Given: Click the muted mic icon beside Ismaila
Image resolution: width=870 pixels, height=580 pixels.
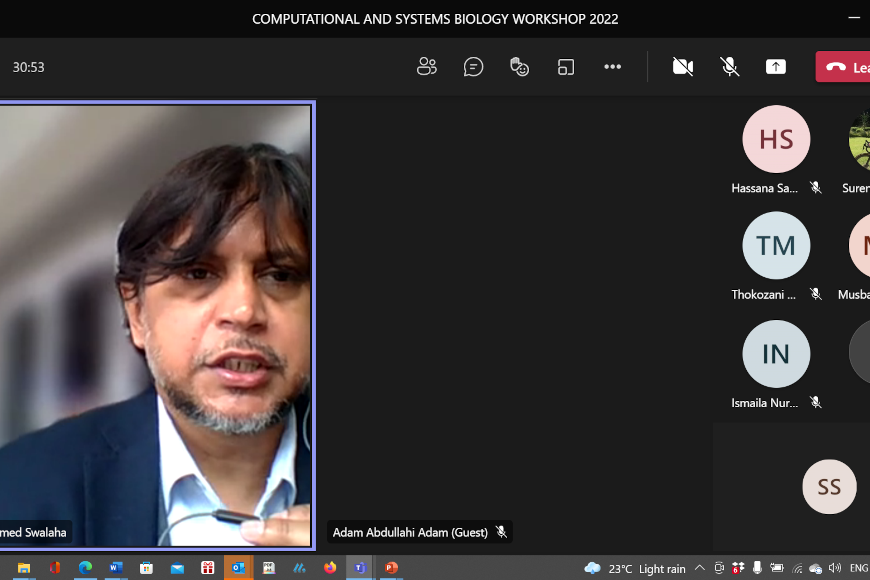Looking at the screenshot, I should coord(816,402).
